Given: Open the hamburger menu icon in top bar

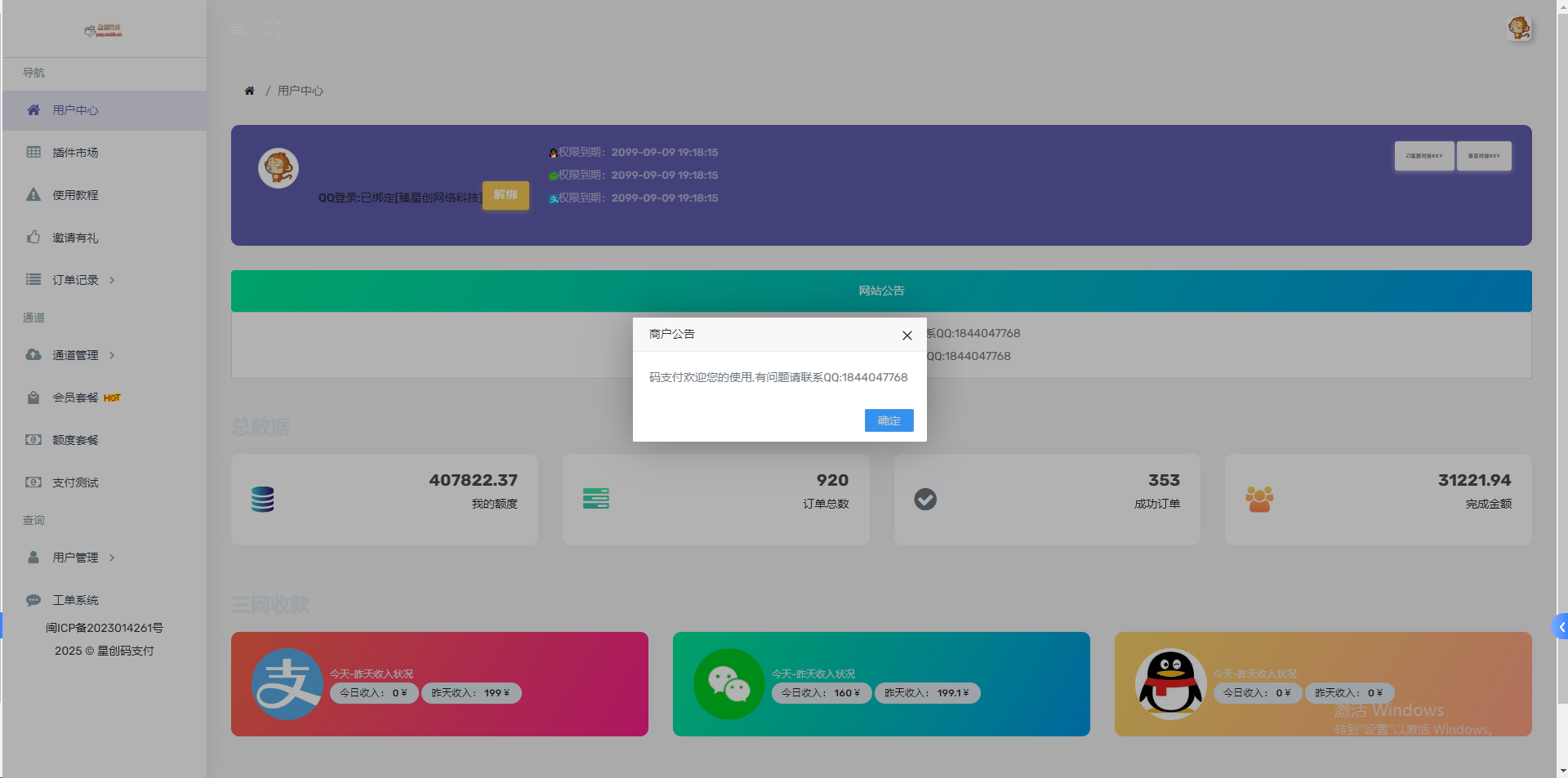Looking at the screenshot, I should [238, 29].
